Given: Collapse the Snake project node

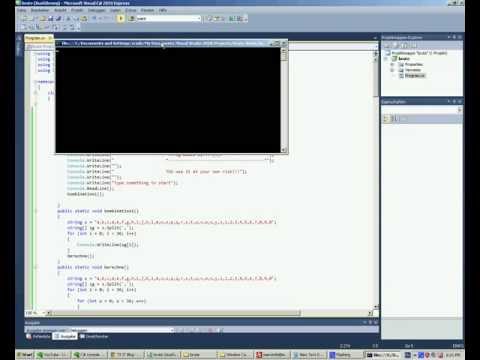Looking at the screenshot, I should click(x=386, y=59).
